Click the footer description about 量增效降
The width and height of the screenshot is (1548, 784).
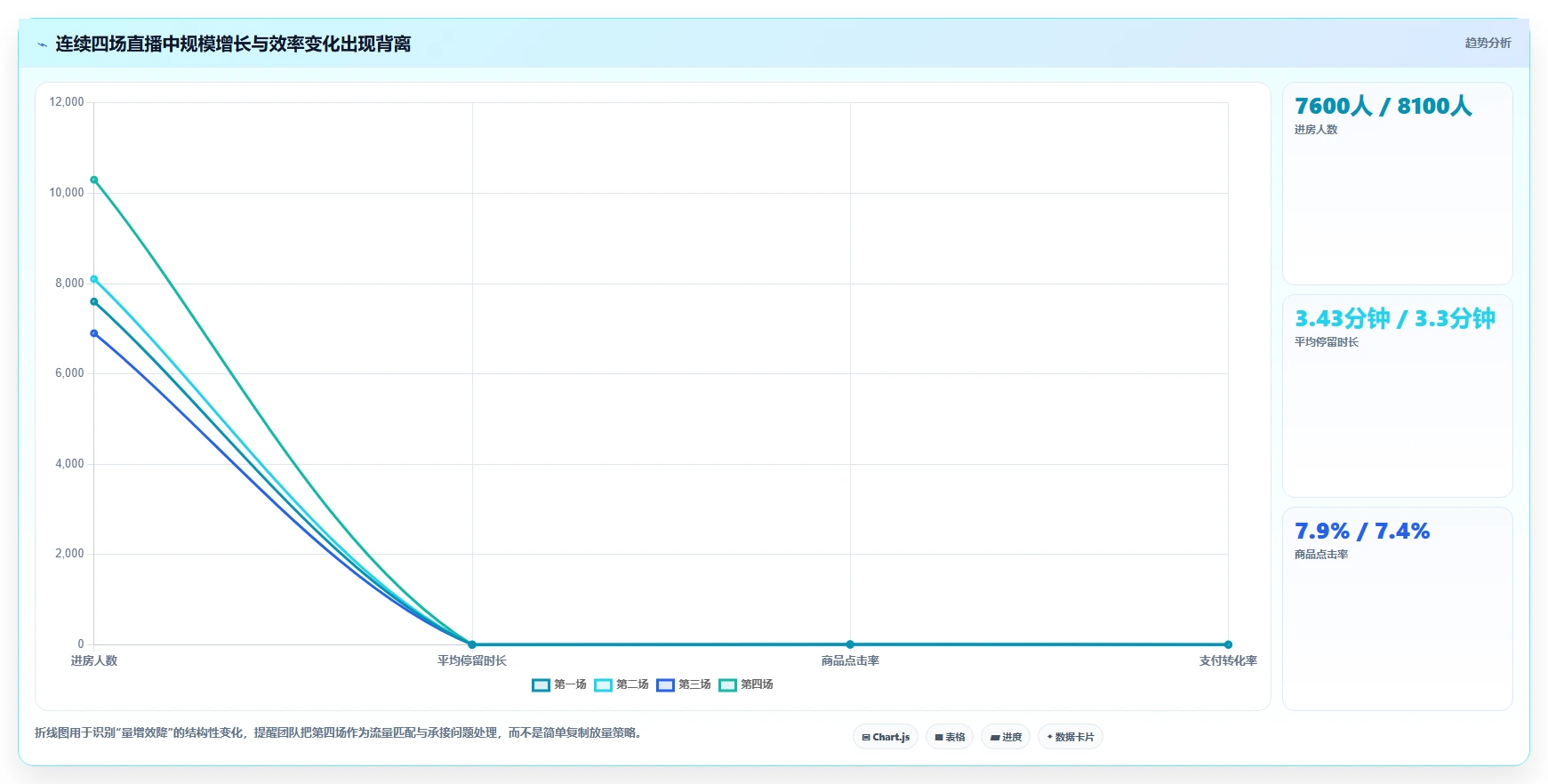click(x=340, y=733)
